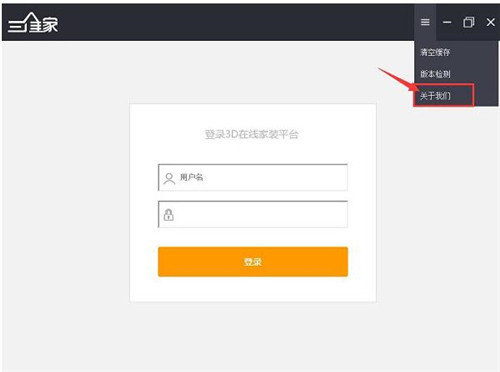Click the 三维家 logo
This screenshot has height=372, width=500.
[33, 23]
